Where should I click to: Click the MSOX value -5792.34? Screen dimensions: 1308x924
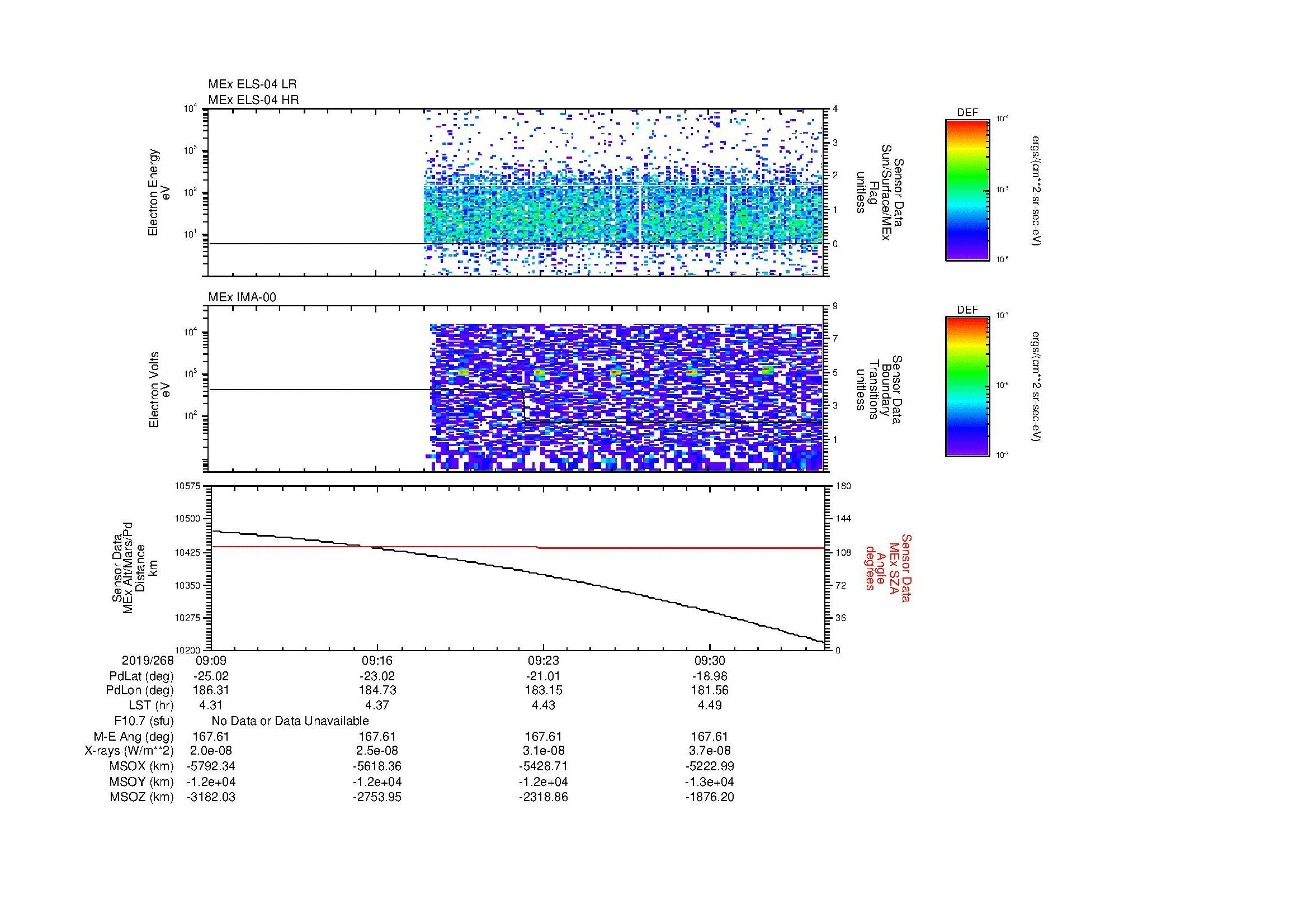pos(211,766)
